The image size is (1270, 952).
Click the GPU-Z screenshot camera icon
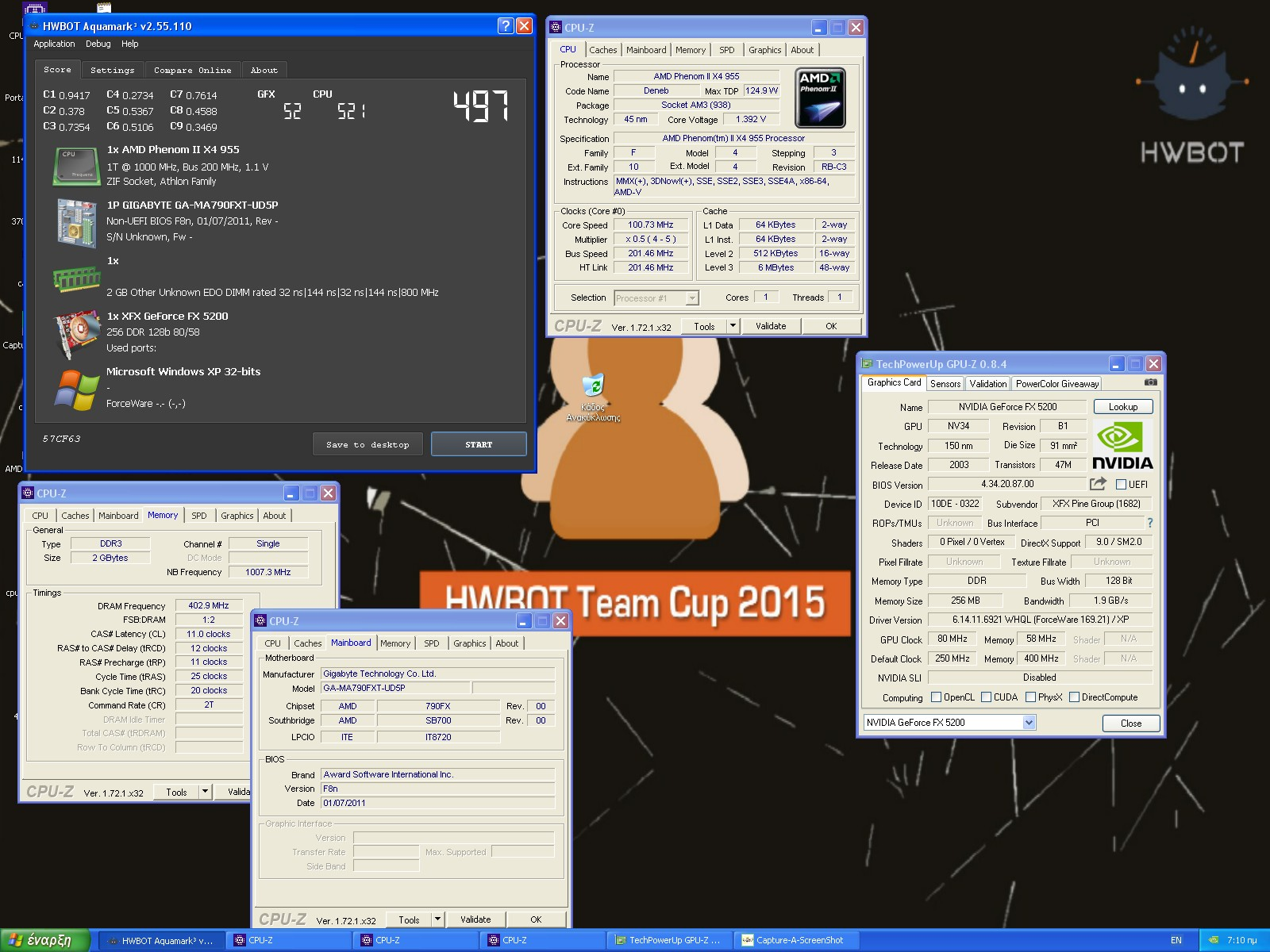(x=1150, y=382)
